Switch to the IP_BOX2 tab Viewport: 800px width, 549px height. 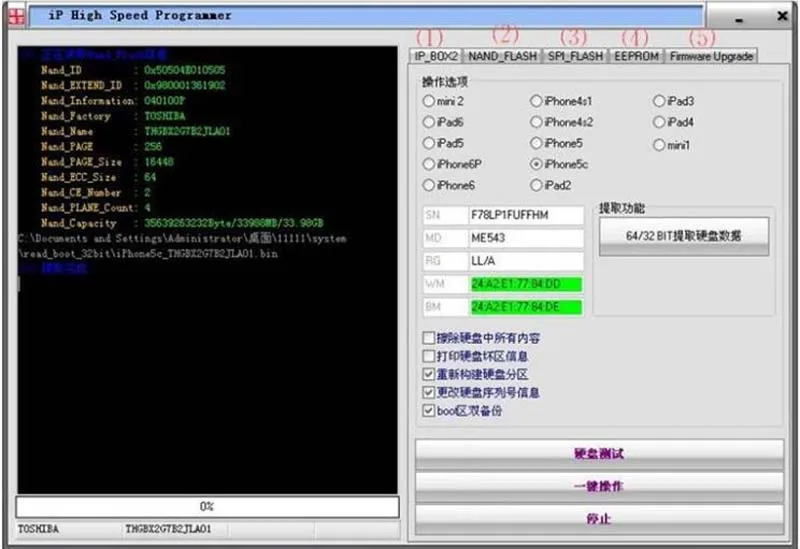436,56
